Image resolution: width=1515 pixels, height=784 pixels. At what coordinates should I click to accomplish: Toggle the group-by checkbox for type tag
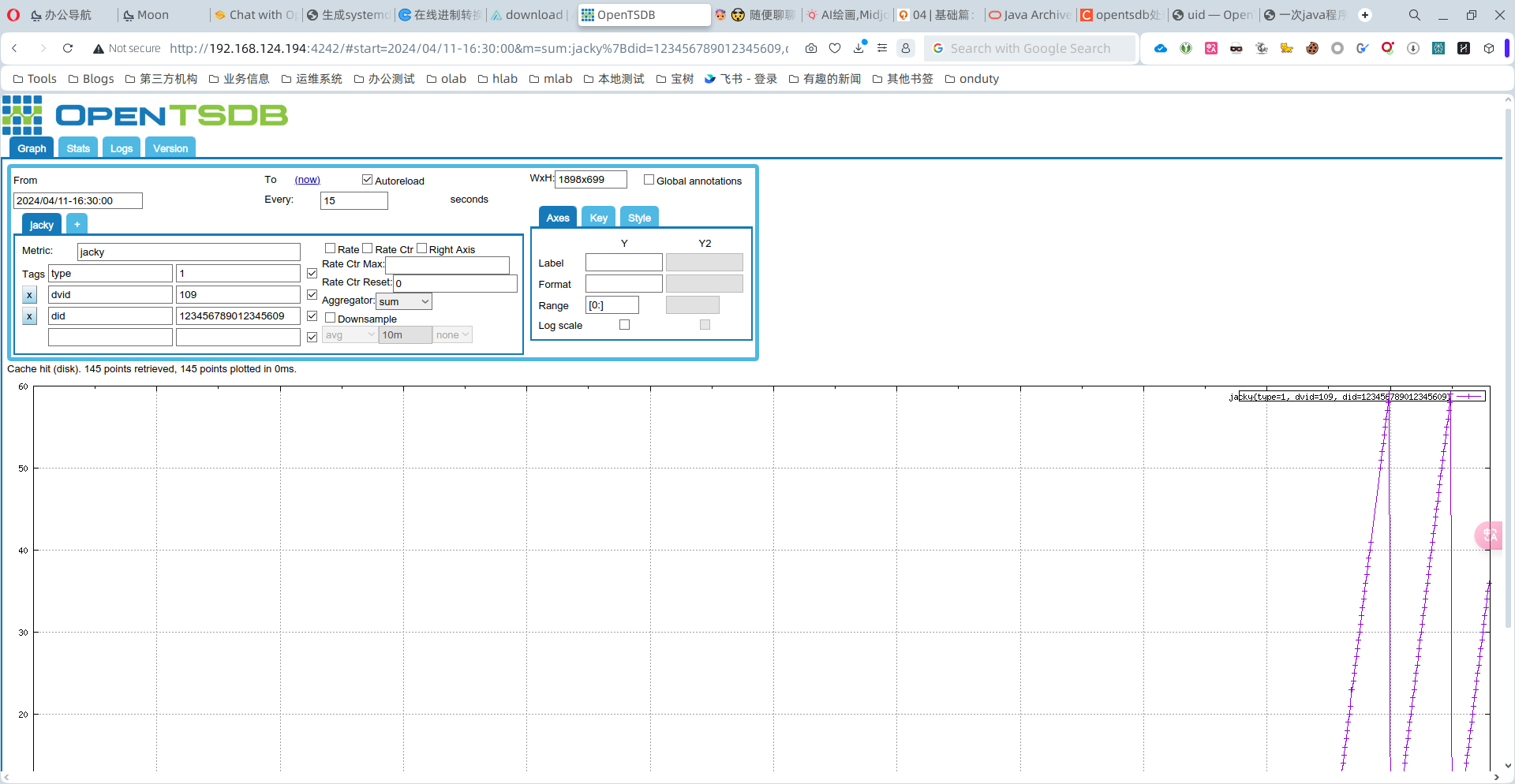tap(312, 274)
